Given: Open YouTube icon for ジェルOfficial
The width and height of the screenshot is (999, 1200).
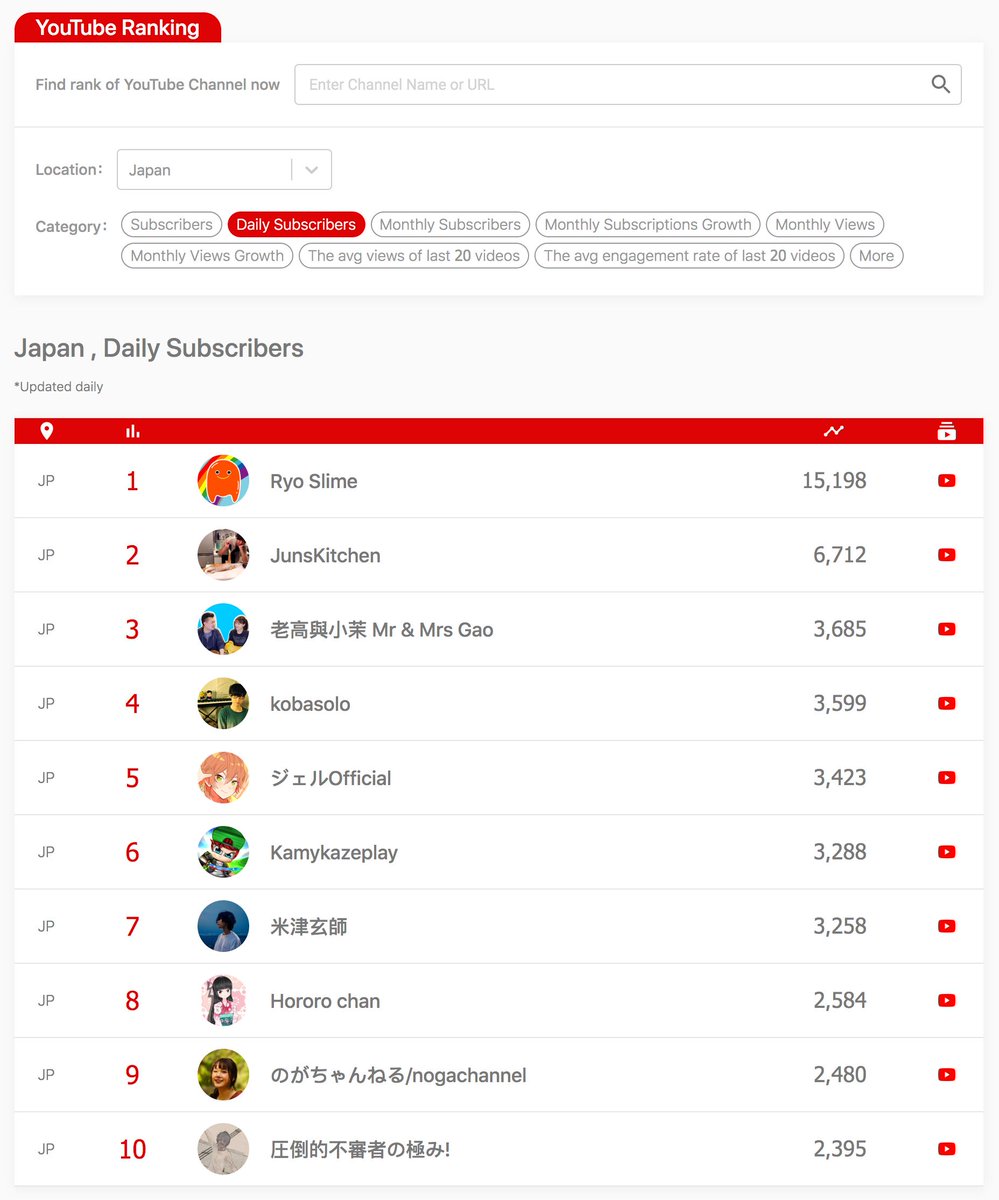Looking at the screenshot, I should (x=947, y=778).
